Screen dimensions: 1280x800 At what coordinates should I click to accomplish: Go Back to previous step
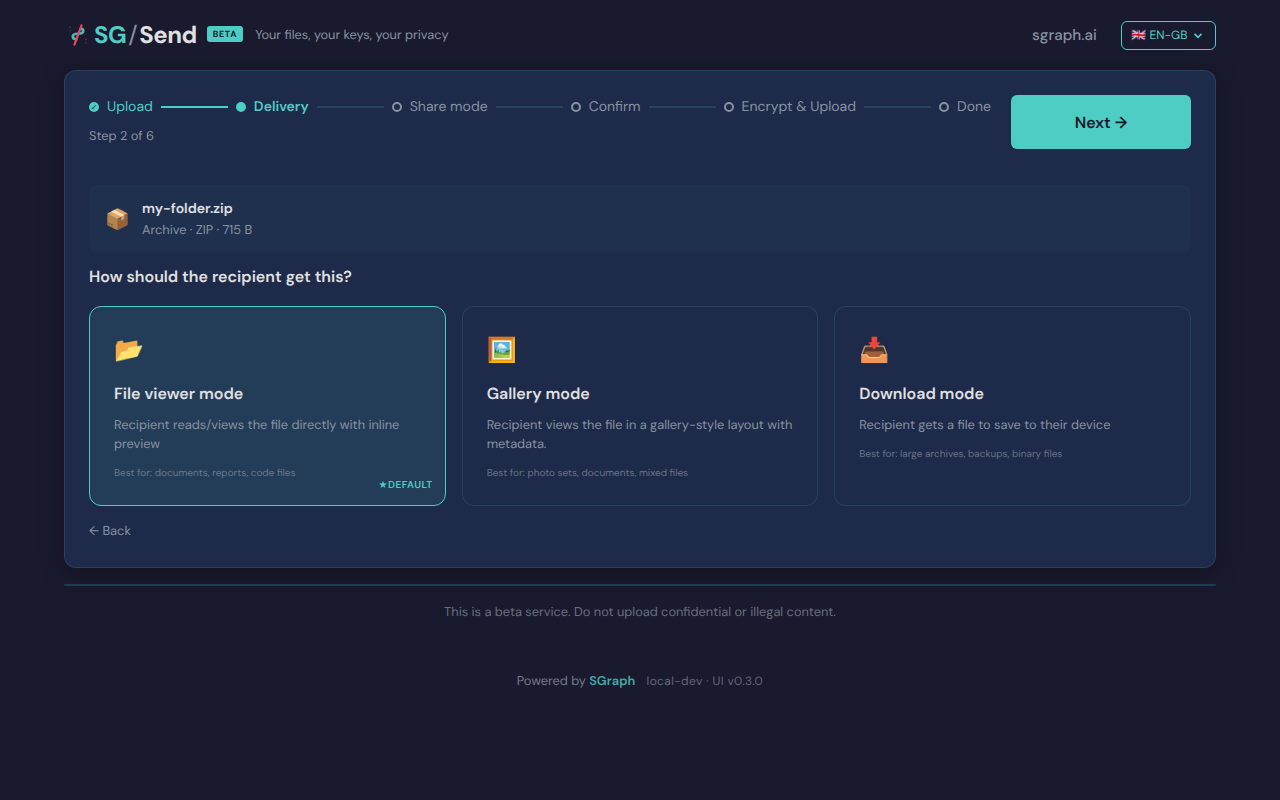coord(110,531)
